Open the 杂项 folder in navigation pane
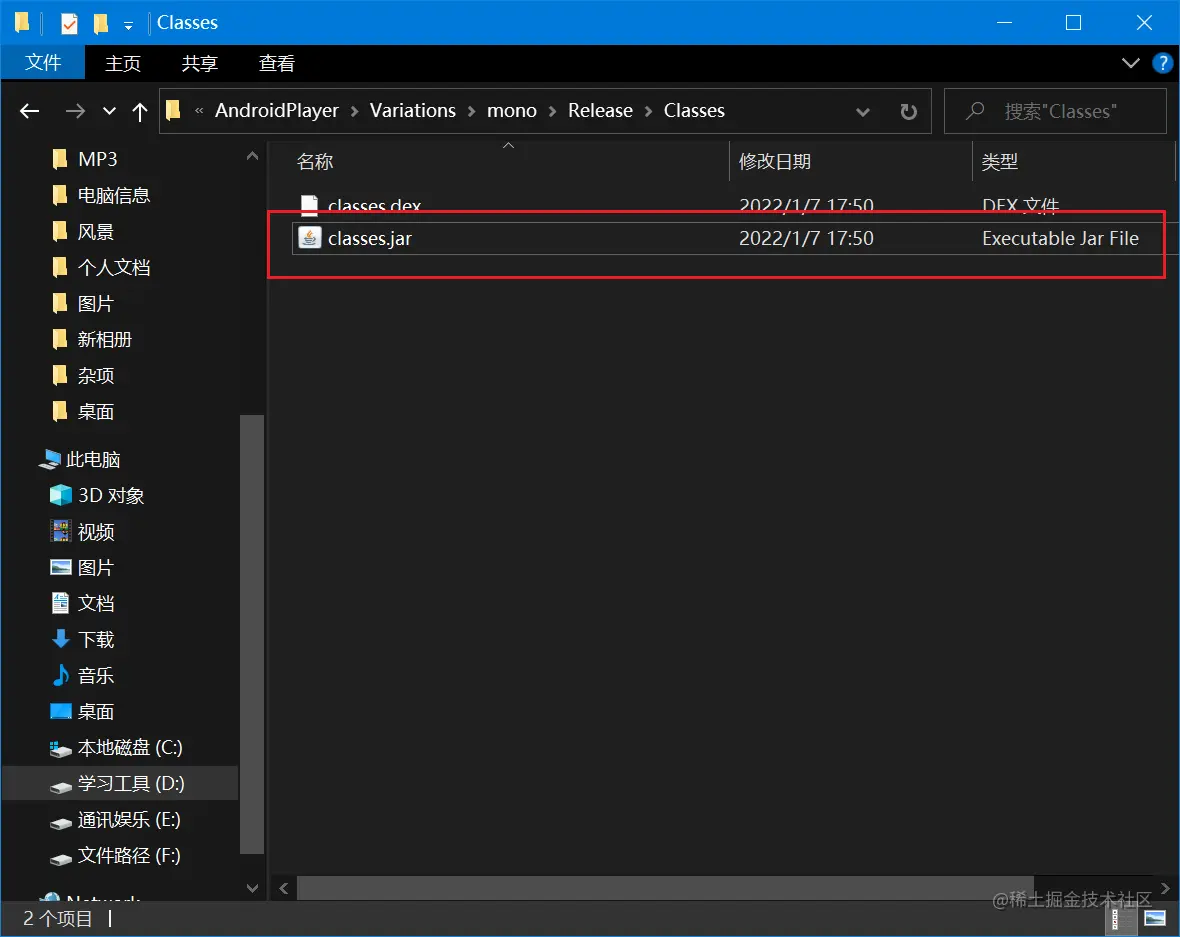Viewport: 1180px width, 937px height. coord(96,376)
